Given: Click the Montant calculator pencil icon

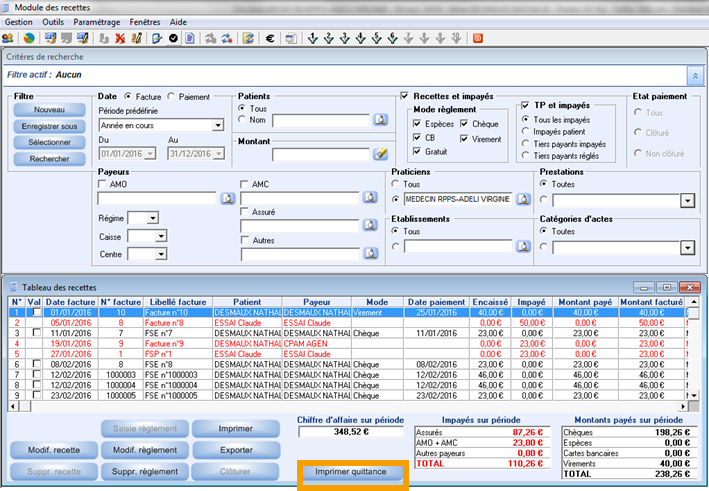Looking at the screenshot, I should (380, 154).
